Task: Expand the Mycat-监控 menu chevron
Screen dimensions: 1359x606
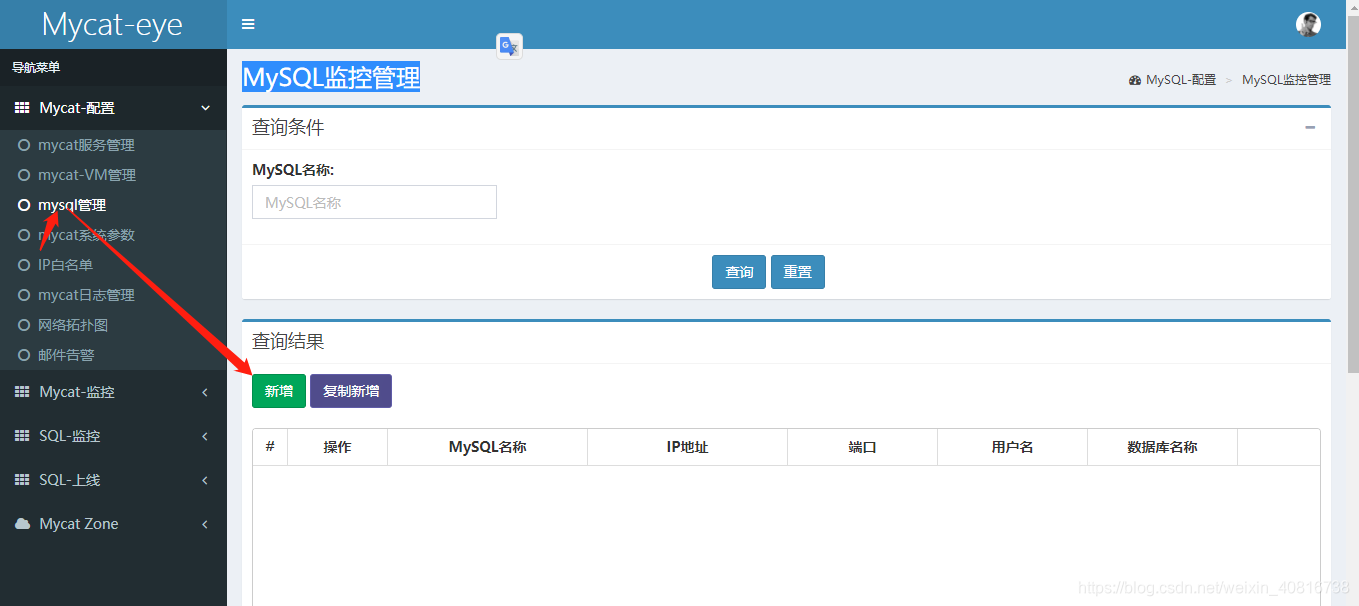Action: pos(205,392)
